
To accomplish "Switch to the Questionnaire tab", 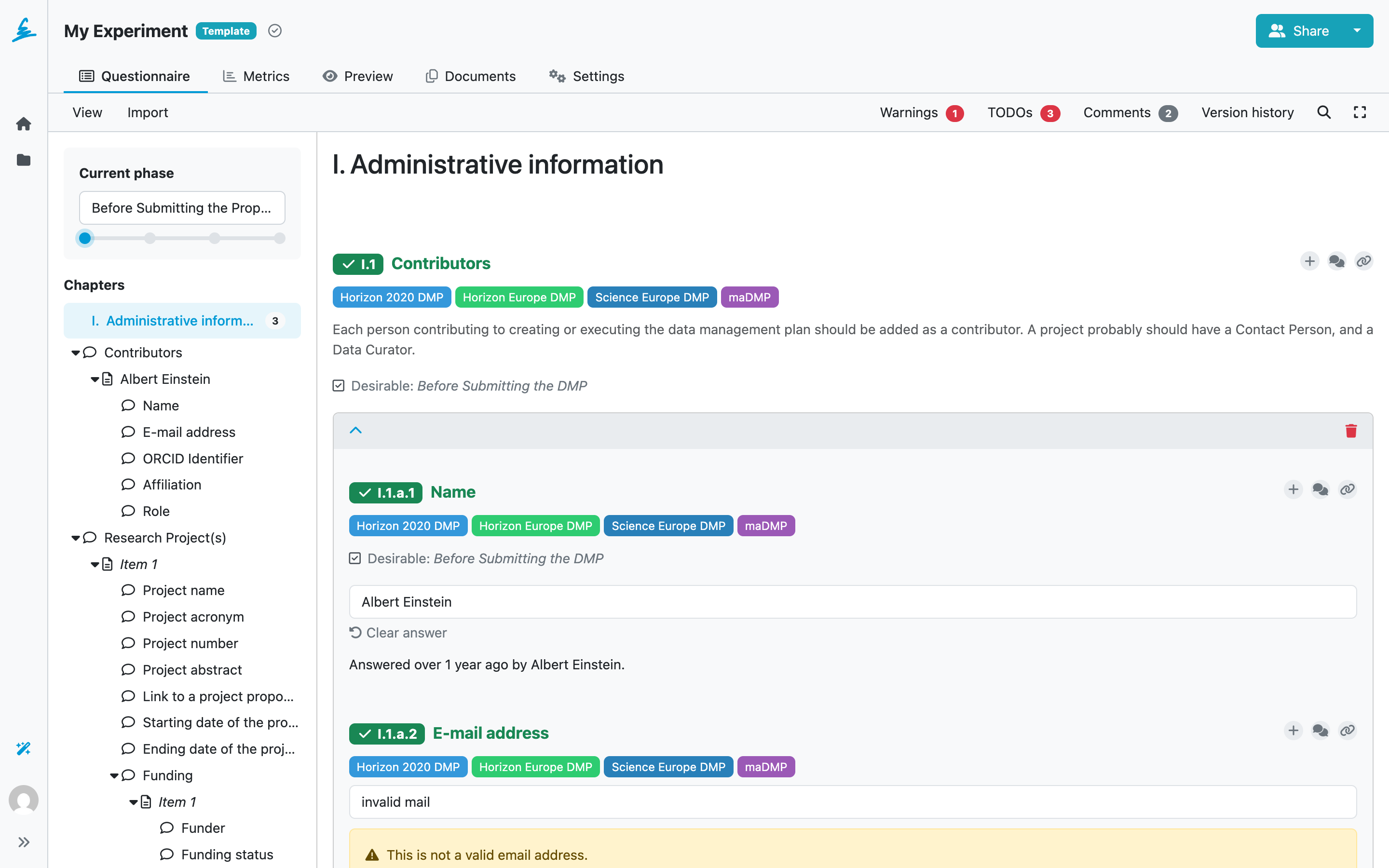I will pyautogui.click(x=135, y=76).
